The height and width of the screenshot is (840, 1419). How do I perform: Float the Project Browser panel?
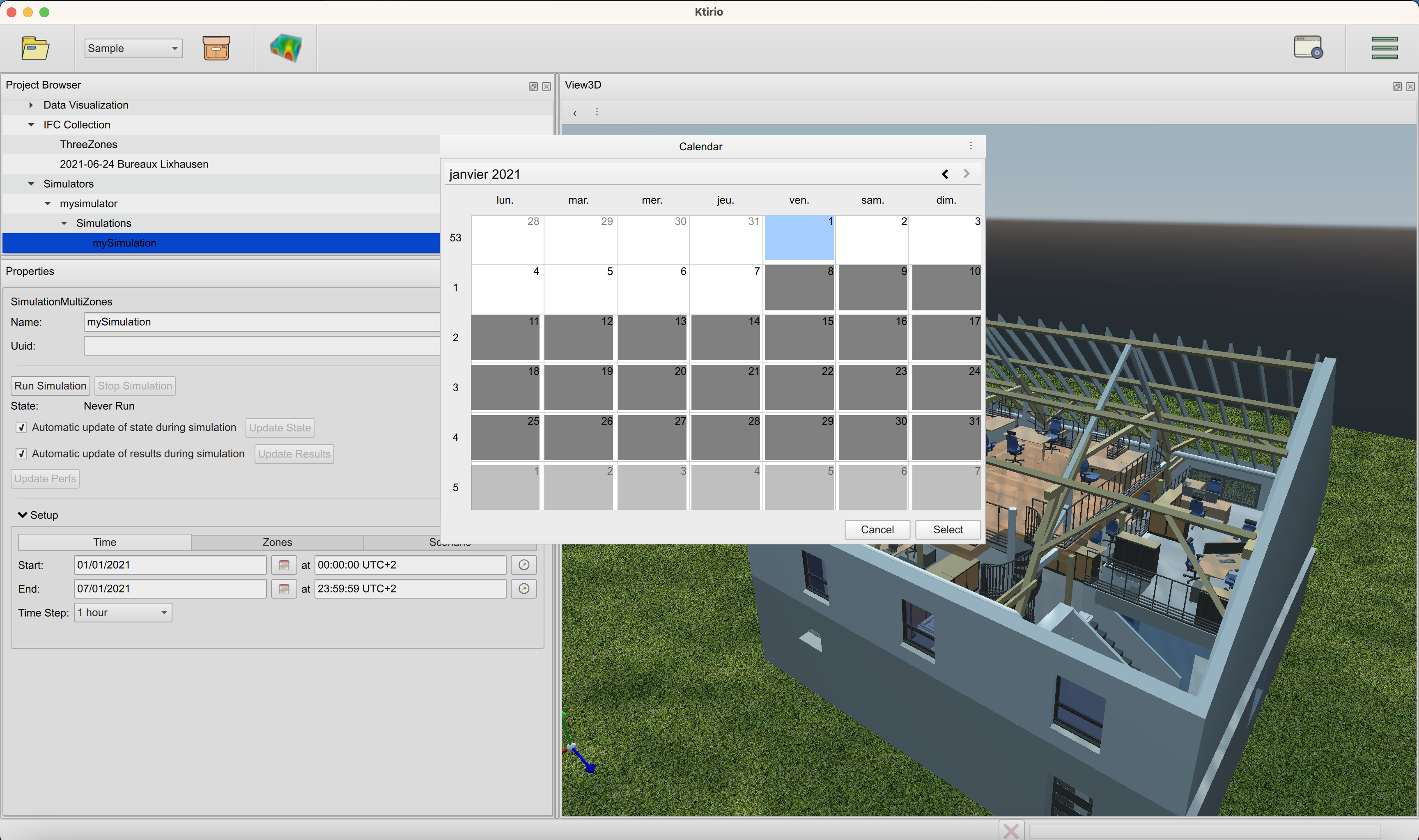pos(533,87)
